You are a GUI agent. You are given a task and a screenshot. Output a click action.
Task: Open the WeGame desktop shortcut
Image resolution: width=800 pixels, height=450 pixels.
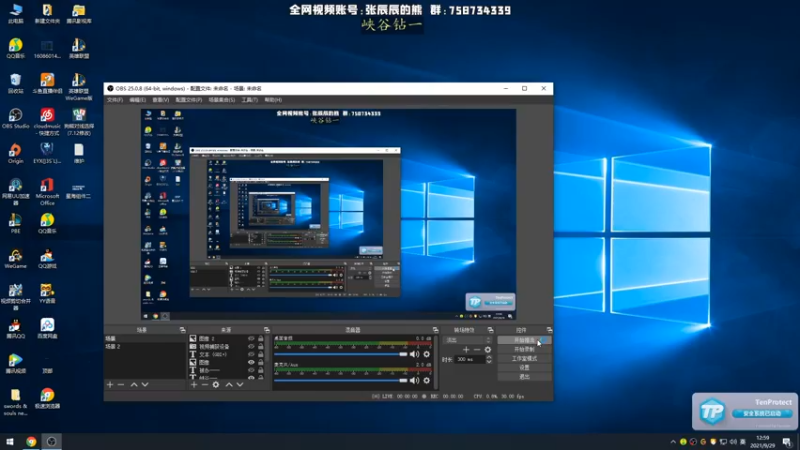click(15, 259)
